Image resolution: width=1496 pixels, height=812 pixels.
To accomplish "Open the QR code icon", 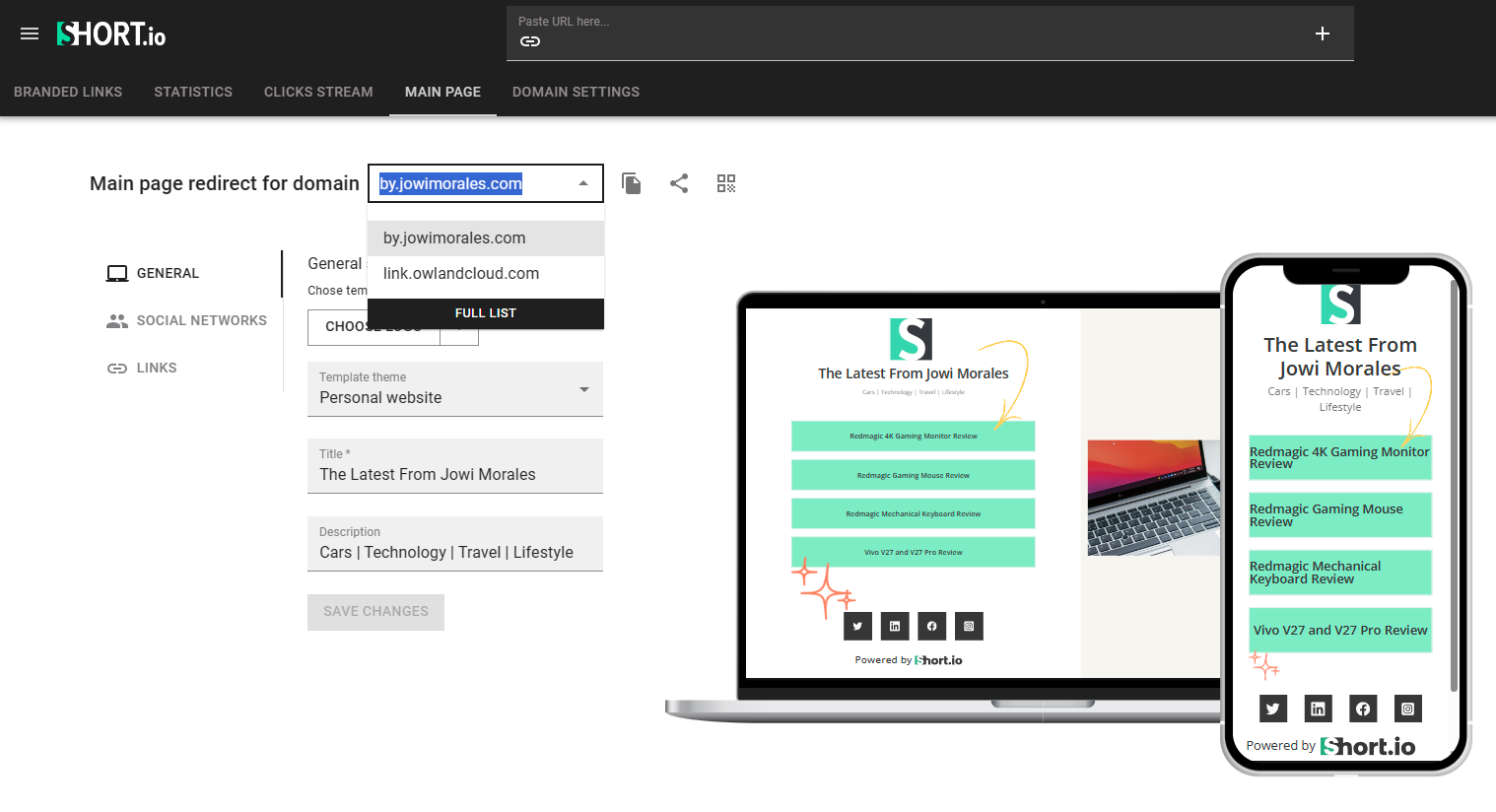I will click(726, 183).
